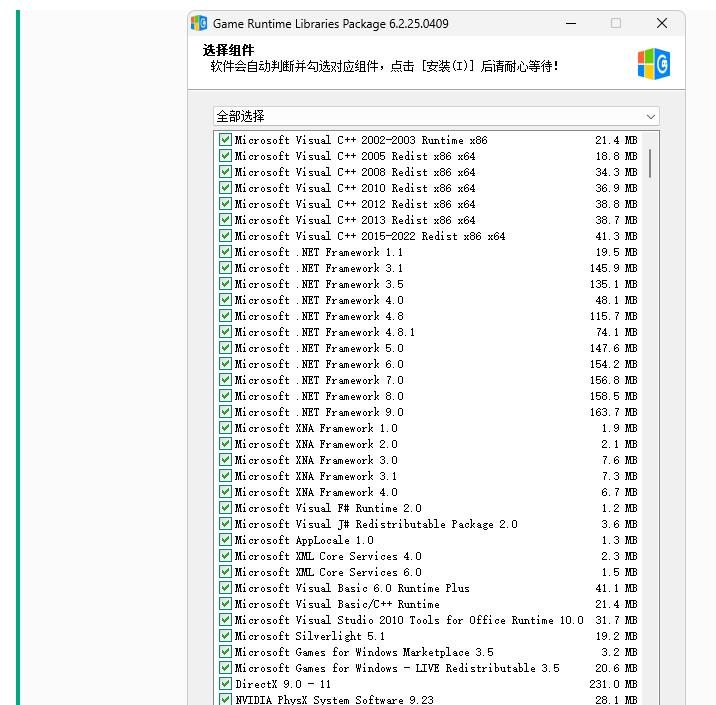This screenshot has height=705, width=716.
Task: Toggle .NET Framework 3.5 checkbox
Action: pos(225,284)
